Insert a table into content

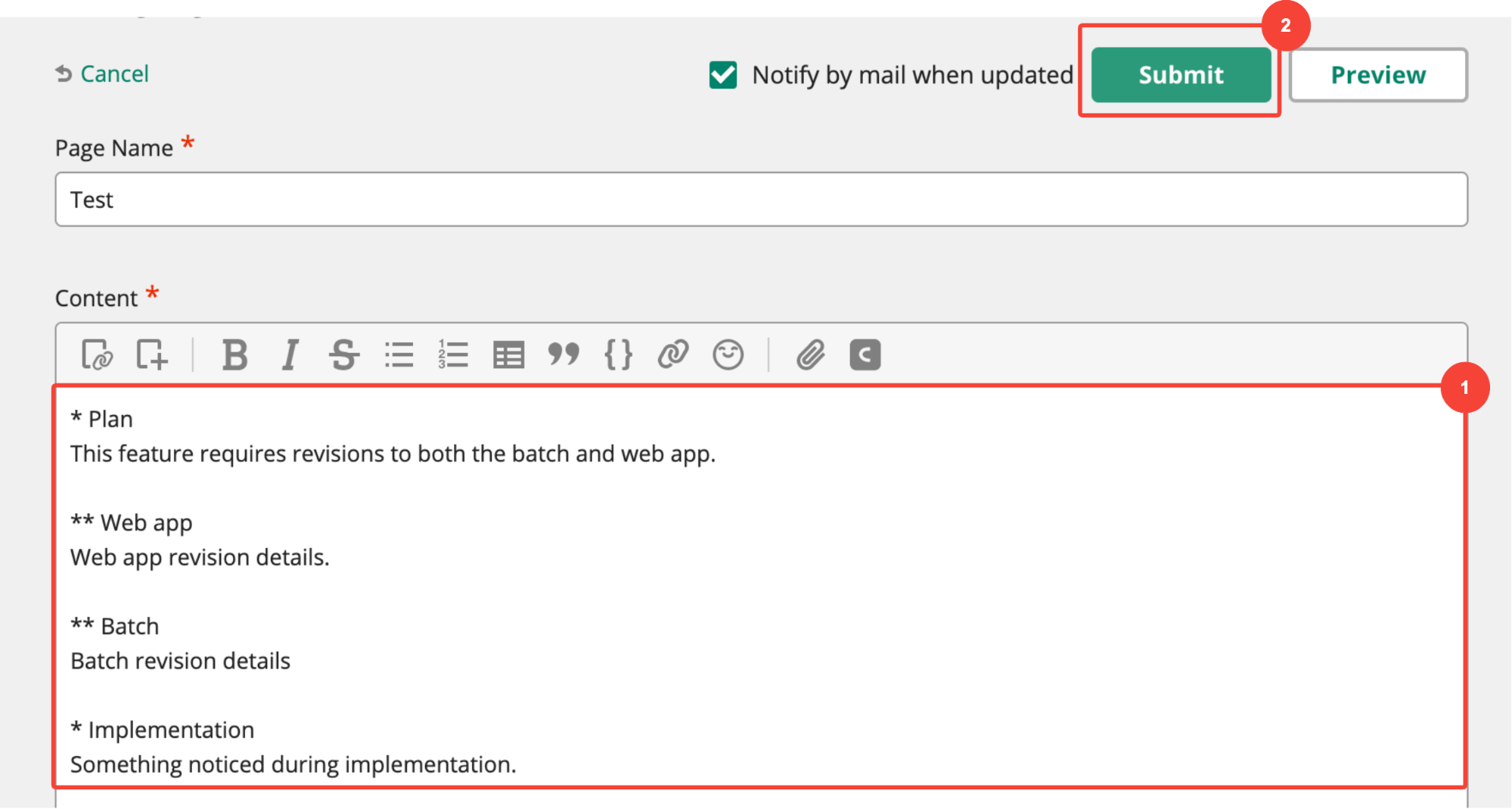point(508,355)
